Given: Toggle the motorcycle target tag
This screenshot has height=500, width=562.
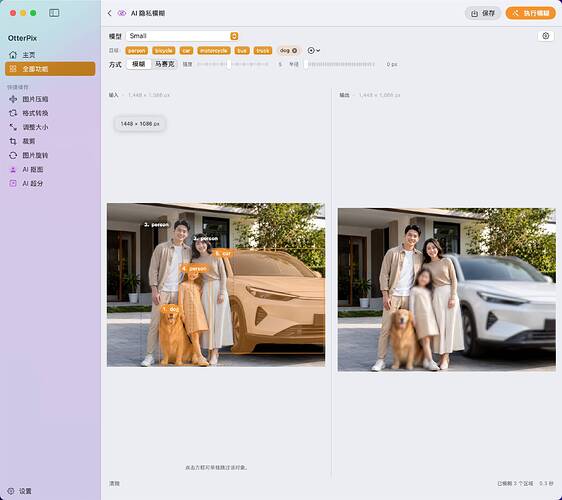Looking at the screenshot, I should (x=213, y=51).
